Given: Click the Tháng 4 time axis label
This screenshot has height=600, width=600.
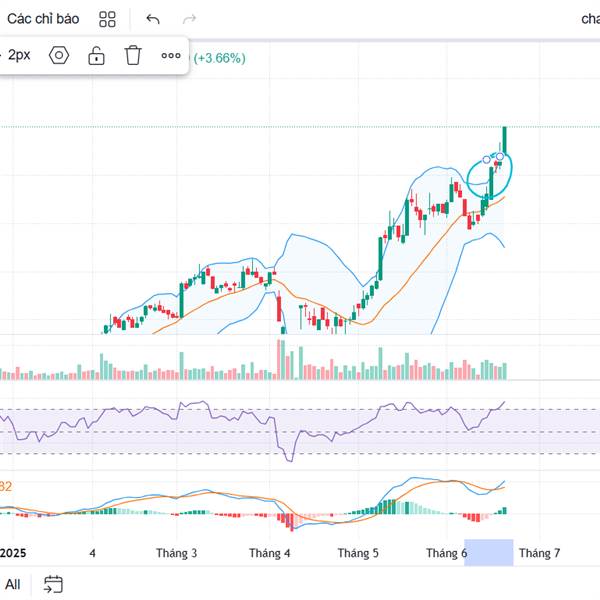Looking at the screenshot, I should [269, 553].
